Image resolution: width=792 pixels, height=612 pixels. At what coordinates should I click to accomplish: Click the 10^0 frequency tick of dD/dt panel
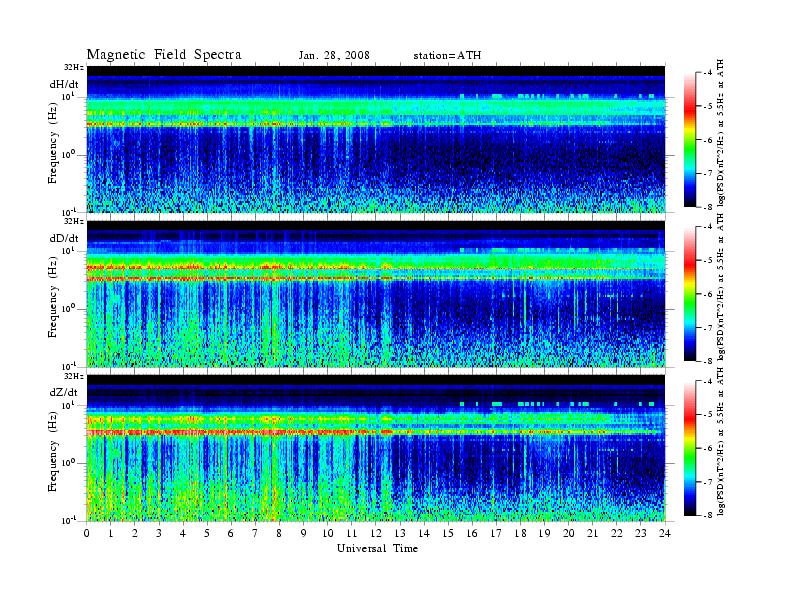(x=68, y=309)
